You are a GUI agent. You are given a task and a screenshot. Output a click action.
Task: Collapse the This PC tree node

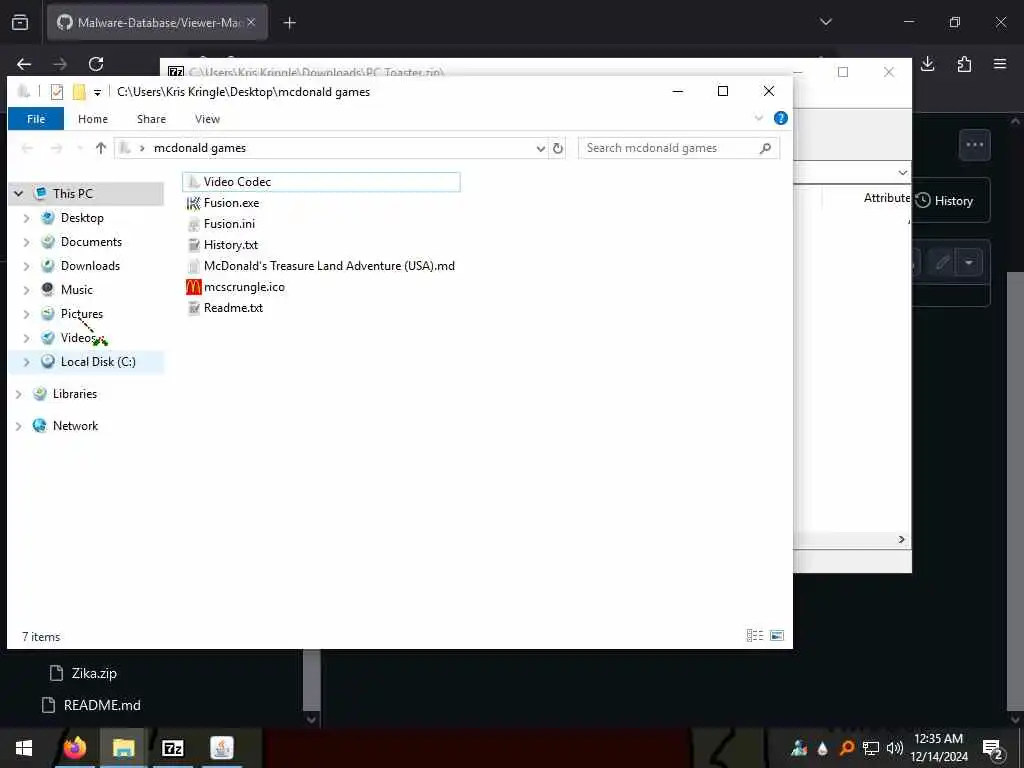18,194
